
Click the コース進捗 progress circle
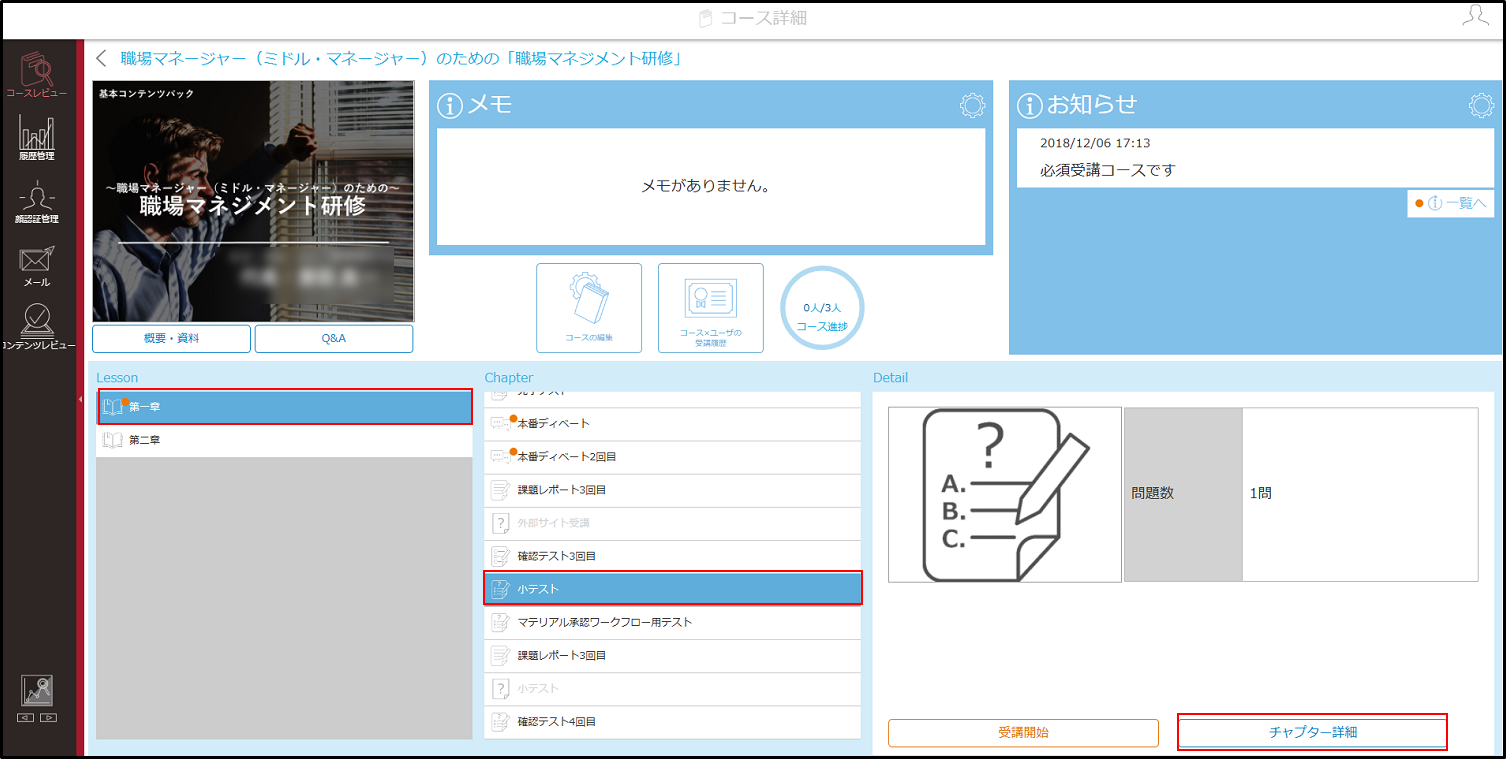coord(822,308)
